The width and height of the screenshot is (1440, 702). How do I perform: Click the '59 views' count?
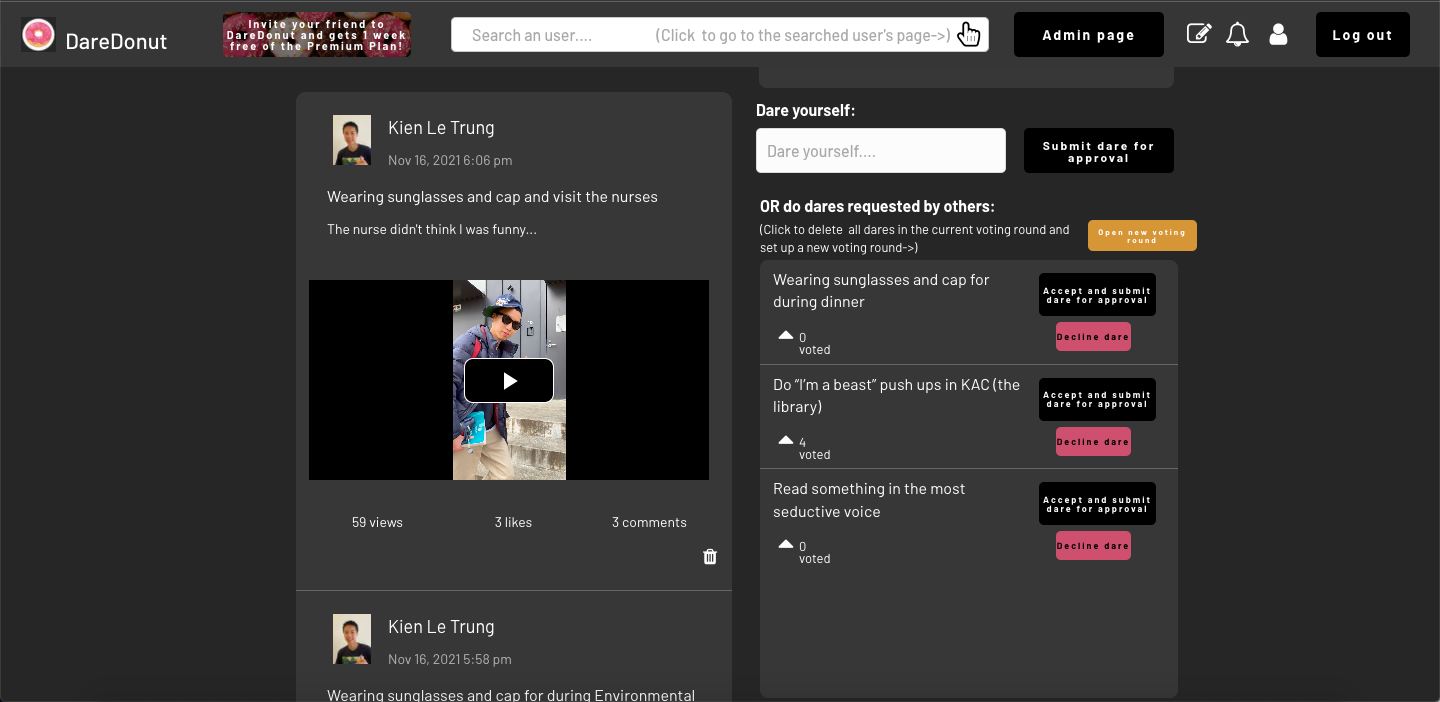[377, 522]
